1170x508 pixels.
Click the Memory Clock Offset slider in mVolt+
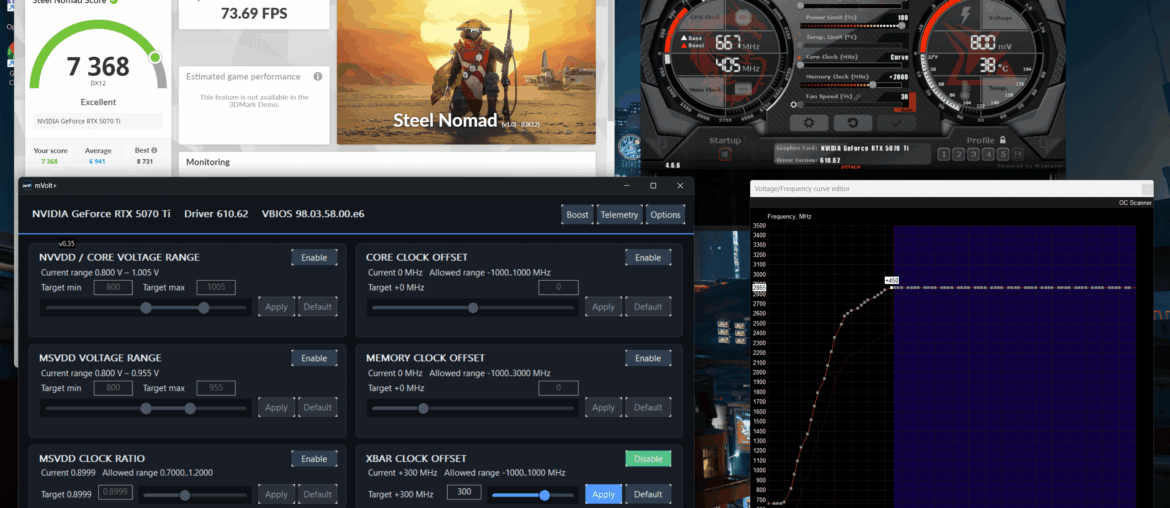tap(473, 408)
